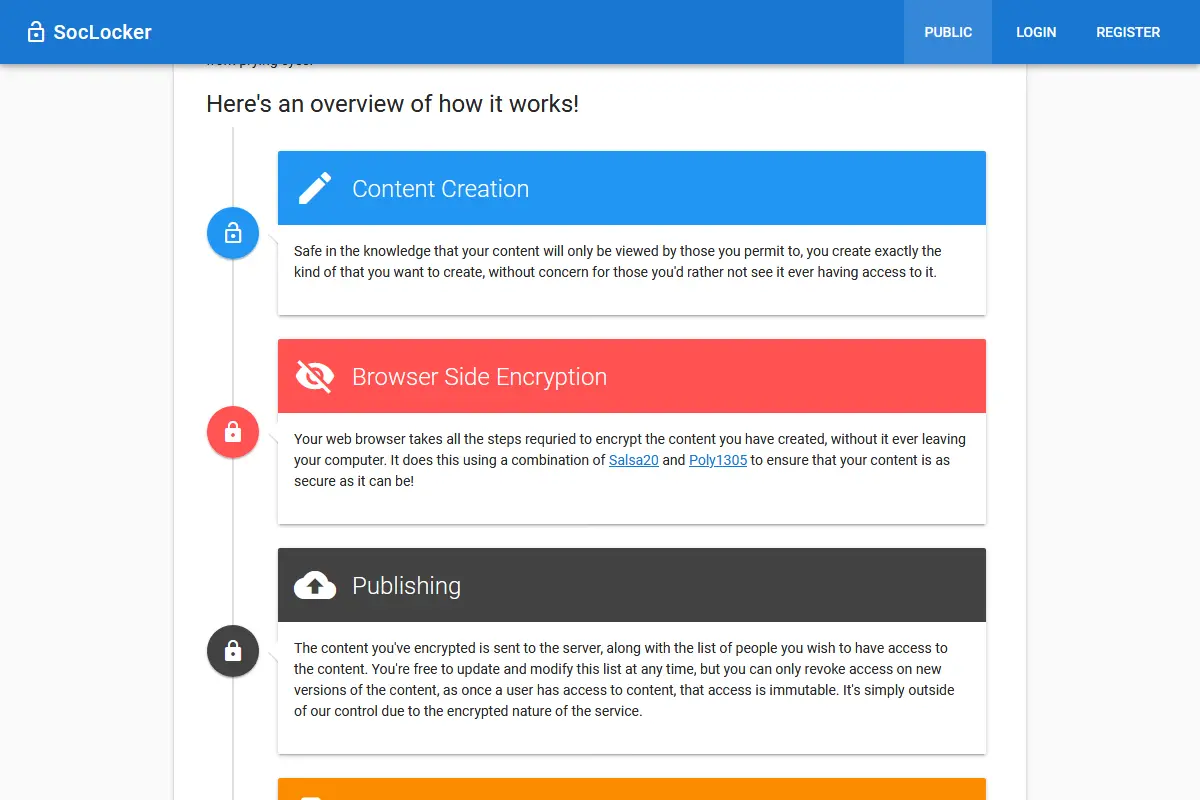Follow the Poly1305 hyperlink
The image size is (1200, 800).
click(718, 460)
